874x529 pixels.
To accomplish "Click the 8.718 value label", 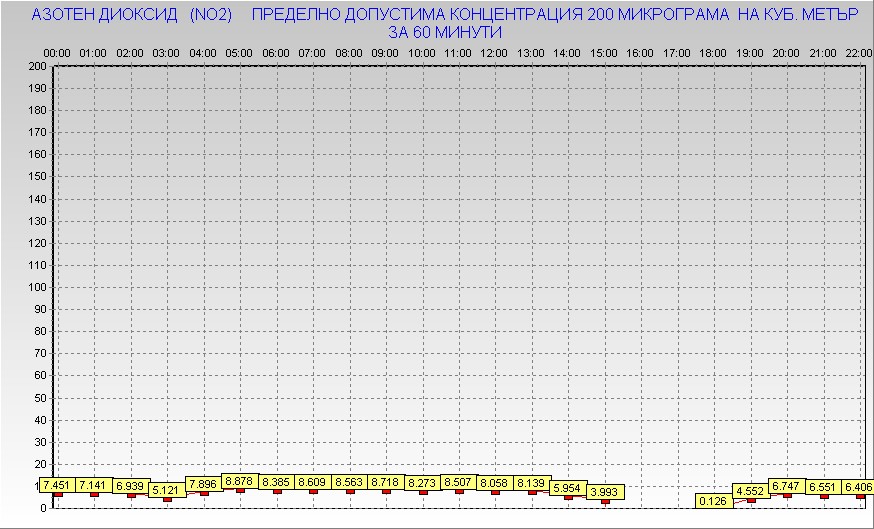I will click(385, 482).
